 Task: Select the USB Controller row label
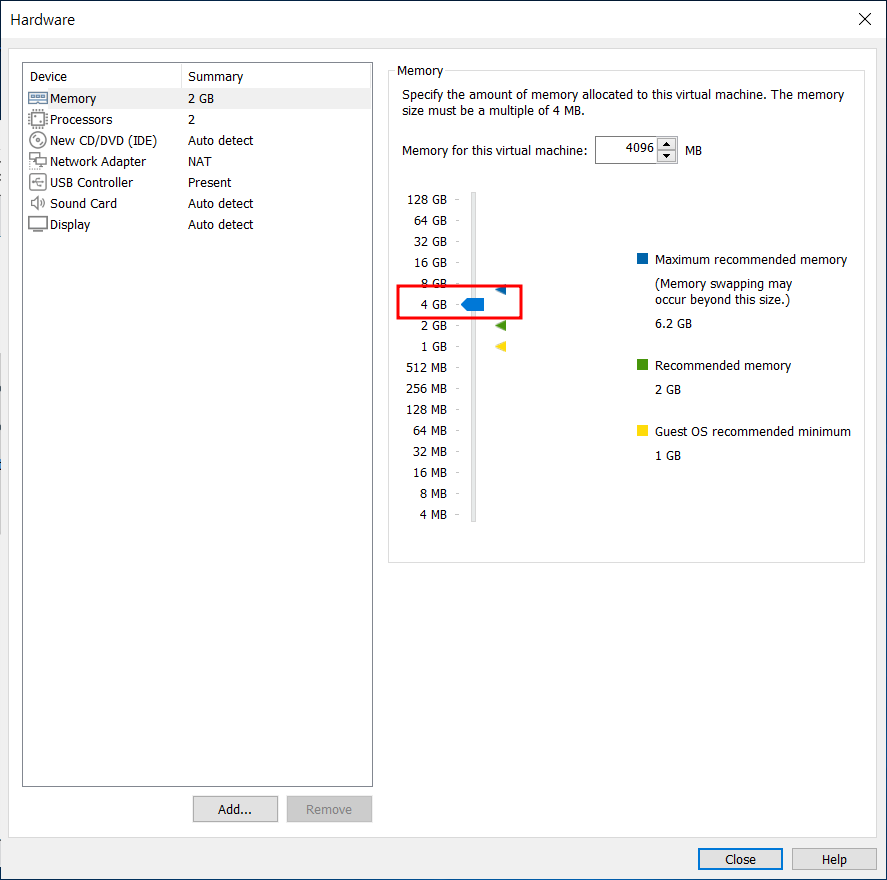coord(91,182)
